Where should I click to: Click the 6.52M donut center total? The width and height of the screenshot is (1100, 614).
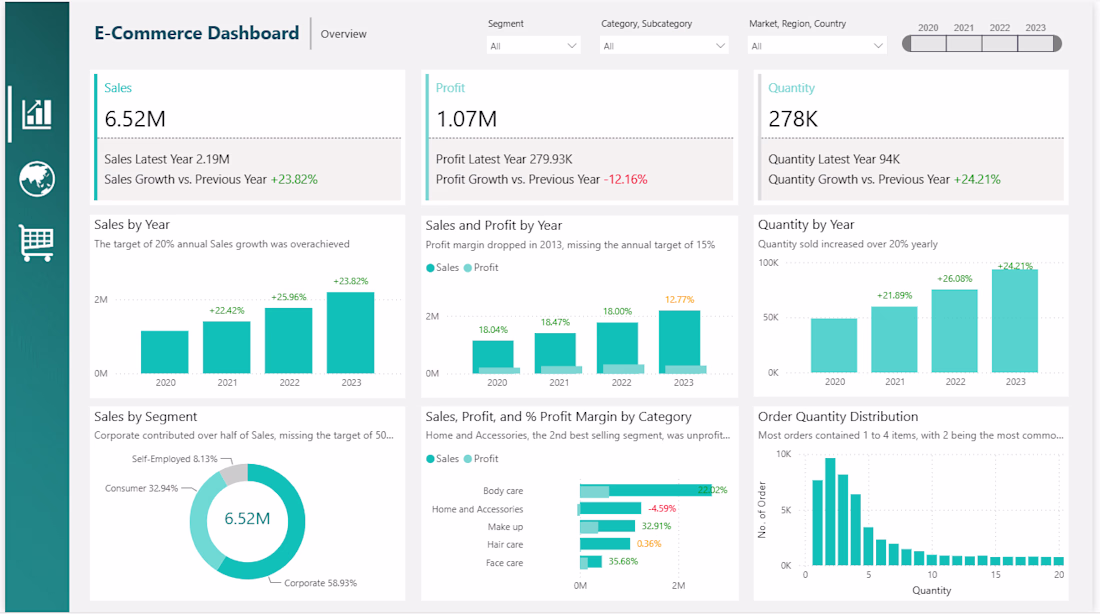point(247,519)
